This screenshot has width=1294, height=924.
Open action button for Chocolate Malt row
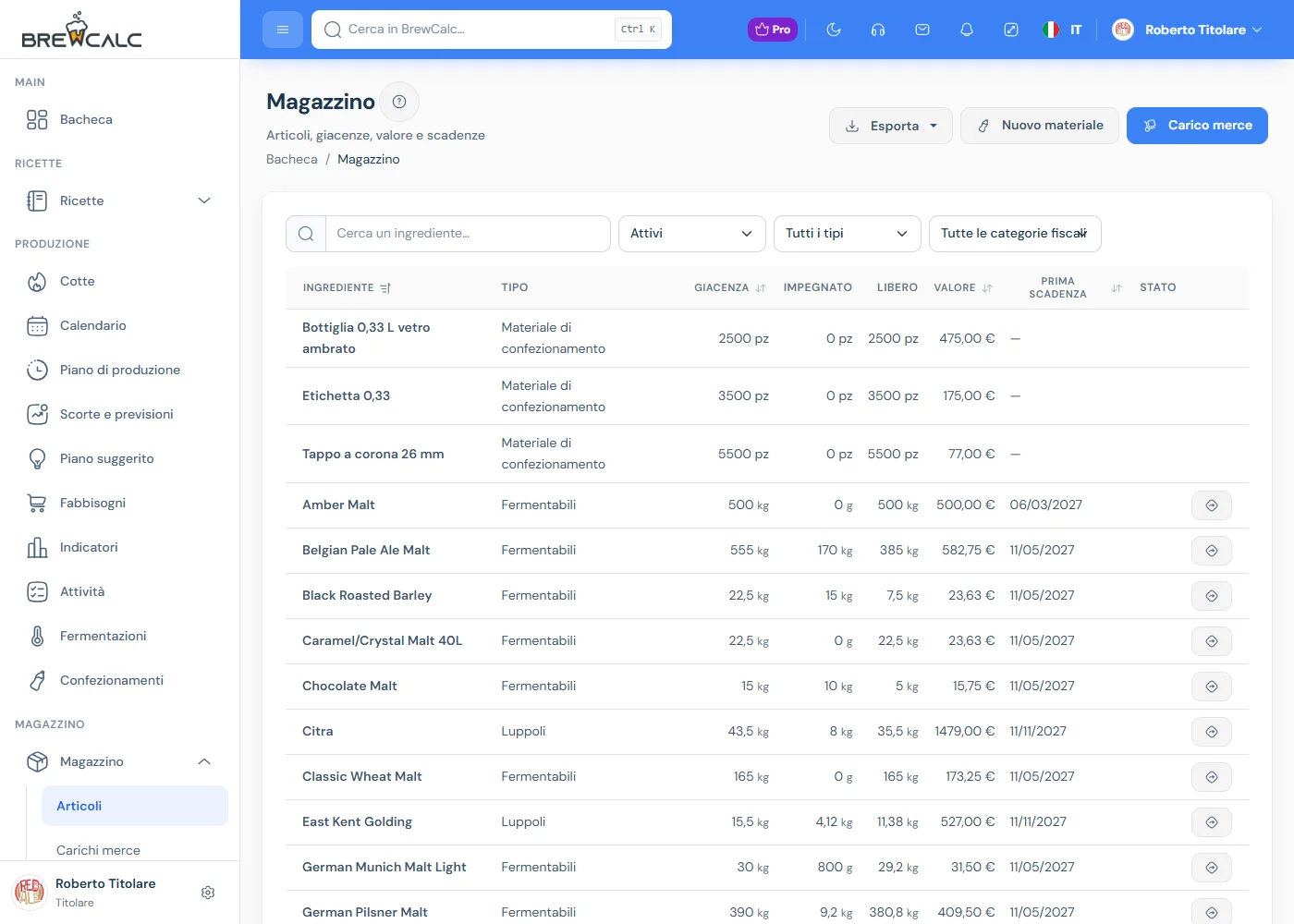tap(1212, 687)
